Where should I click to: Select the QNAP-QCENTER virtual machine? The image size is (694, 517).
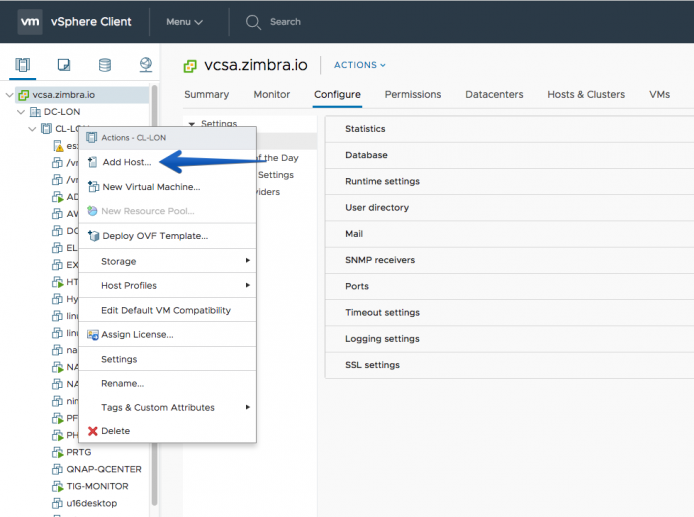tap(104, 469)
